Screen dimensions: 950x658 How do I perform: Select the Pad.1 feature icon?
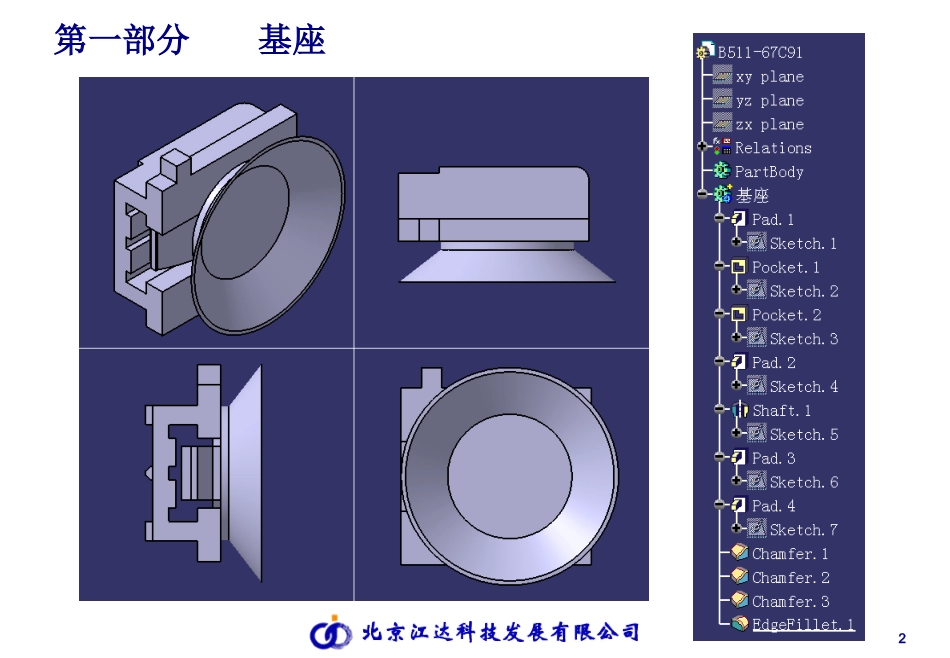[739, 218]
